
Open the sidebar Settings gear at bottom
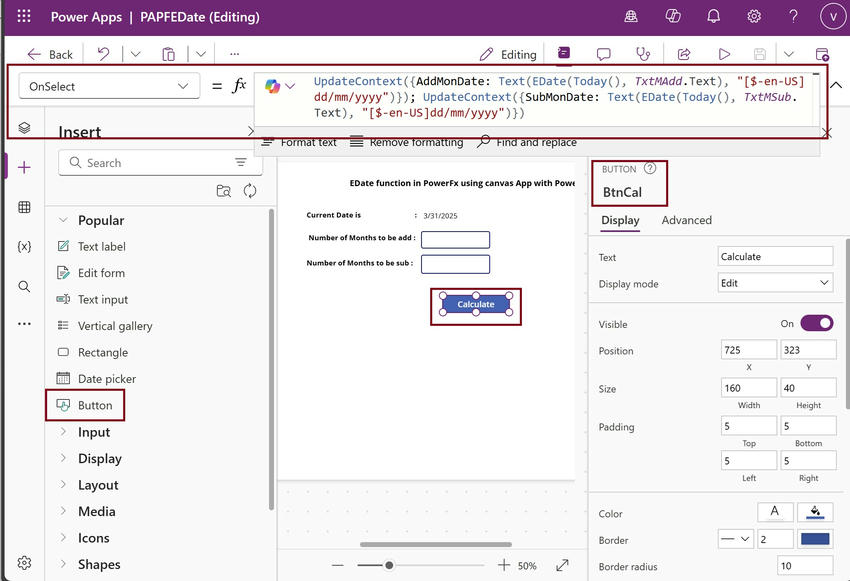coord(24,563)
